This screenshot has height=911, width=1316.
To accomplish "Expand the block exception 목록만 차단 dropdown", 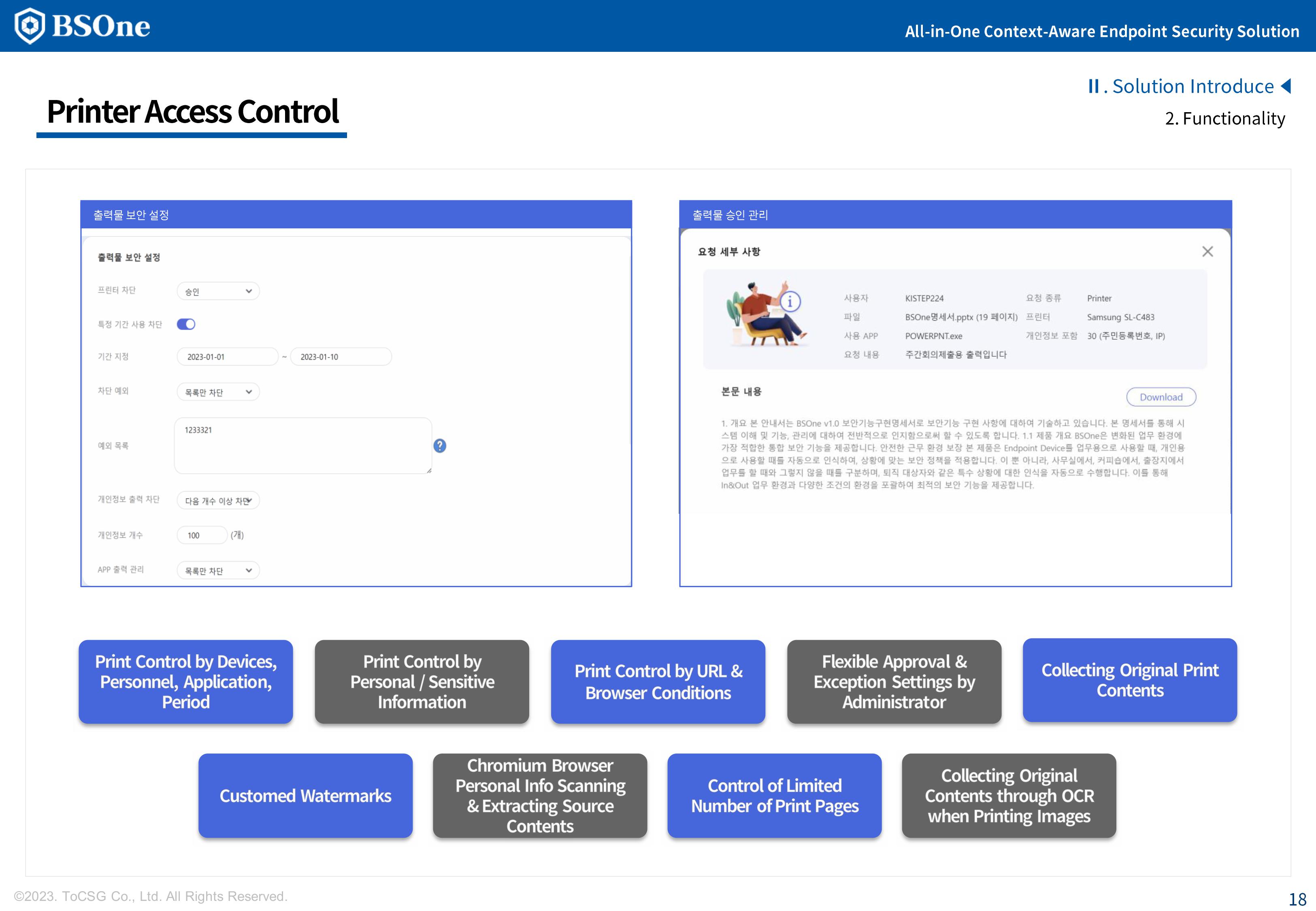I will (218, 392).
